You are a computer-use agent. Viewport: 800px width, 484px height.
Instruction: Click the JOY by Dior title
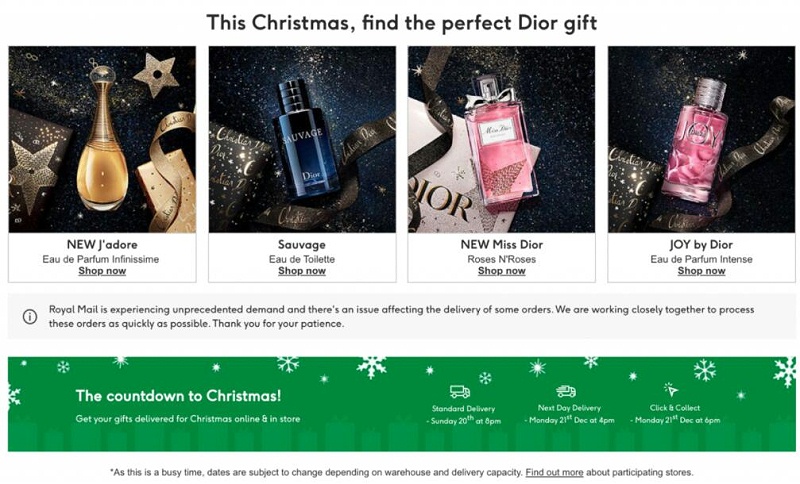(702, 245)
